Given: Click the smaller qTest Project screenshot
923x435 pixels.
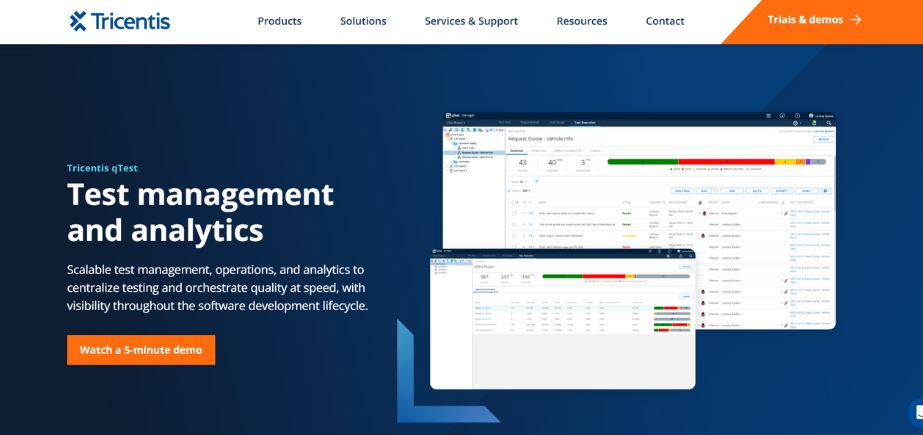Looking at the screenshot, I should 563,319.
